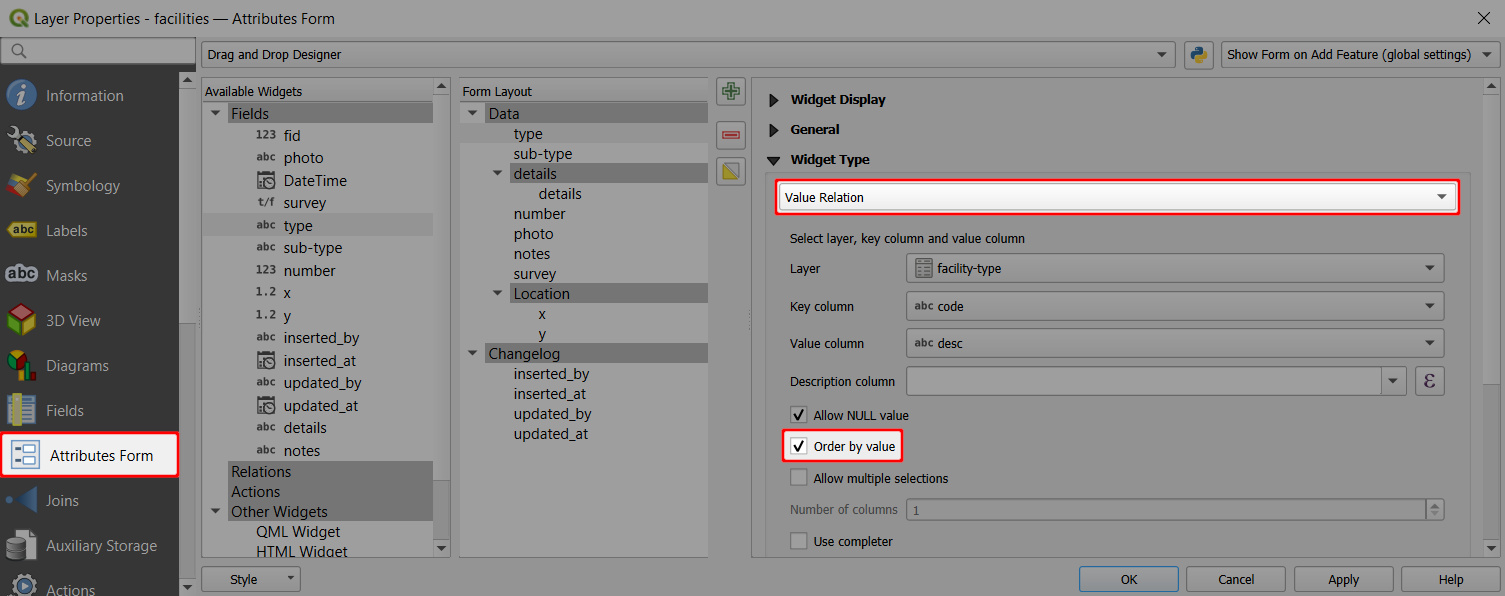Select the updated_at field calendar icon
The image size is (1505, 596).
pos(266,405)
